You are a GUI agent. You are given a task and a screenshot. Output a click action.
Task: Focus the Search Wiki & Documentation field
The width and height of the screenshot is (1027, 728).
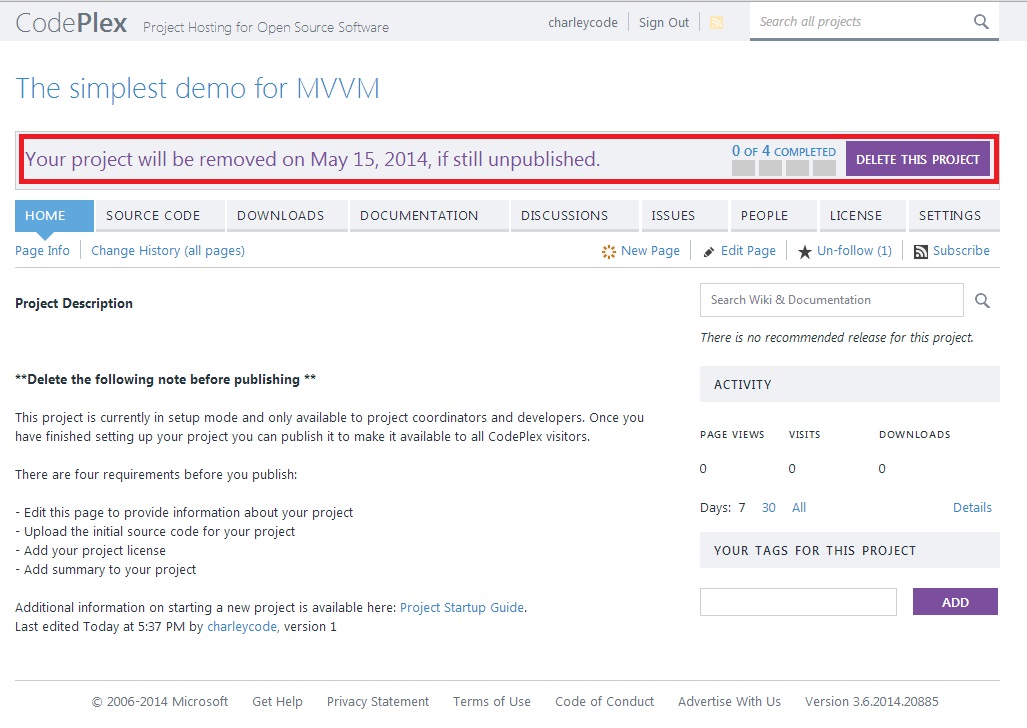click(x=832, y=300)
